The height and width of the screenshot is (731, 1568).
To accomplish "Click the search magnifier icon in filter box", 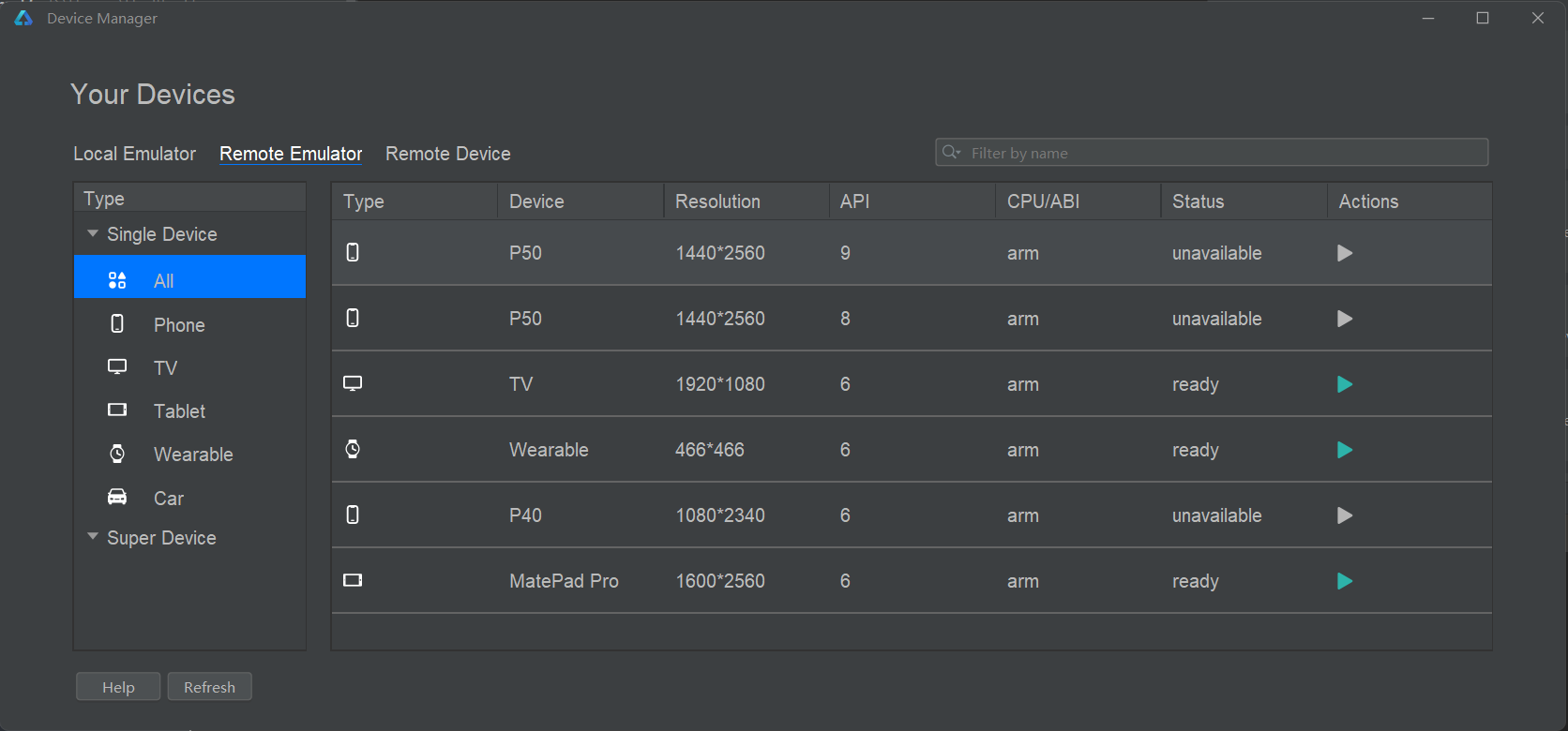I will [x=951, y=152].
